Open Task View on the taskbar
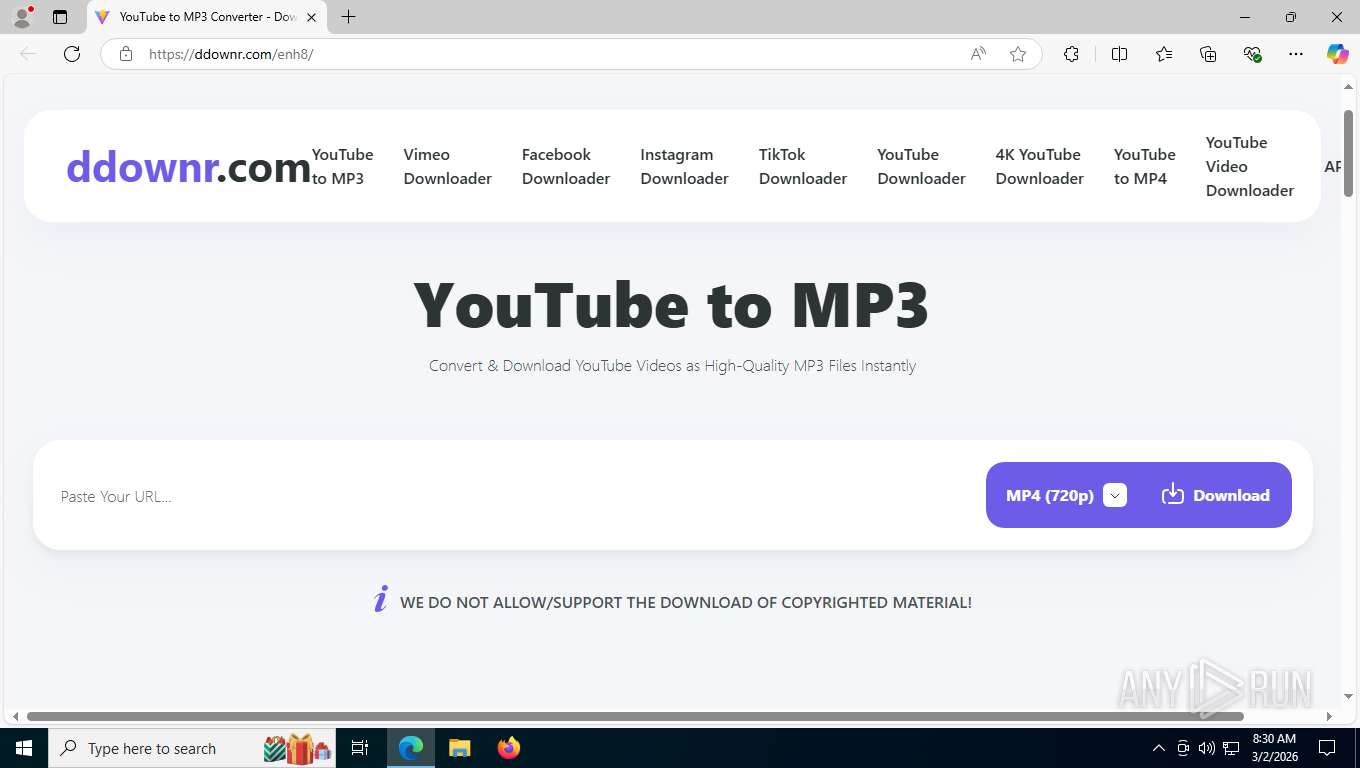 pos(360,748)
